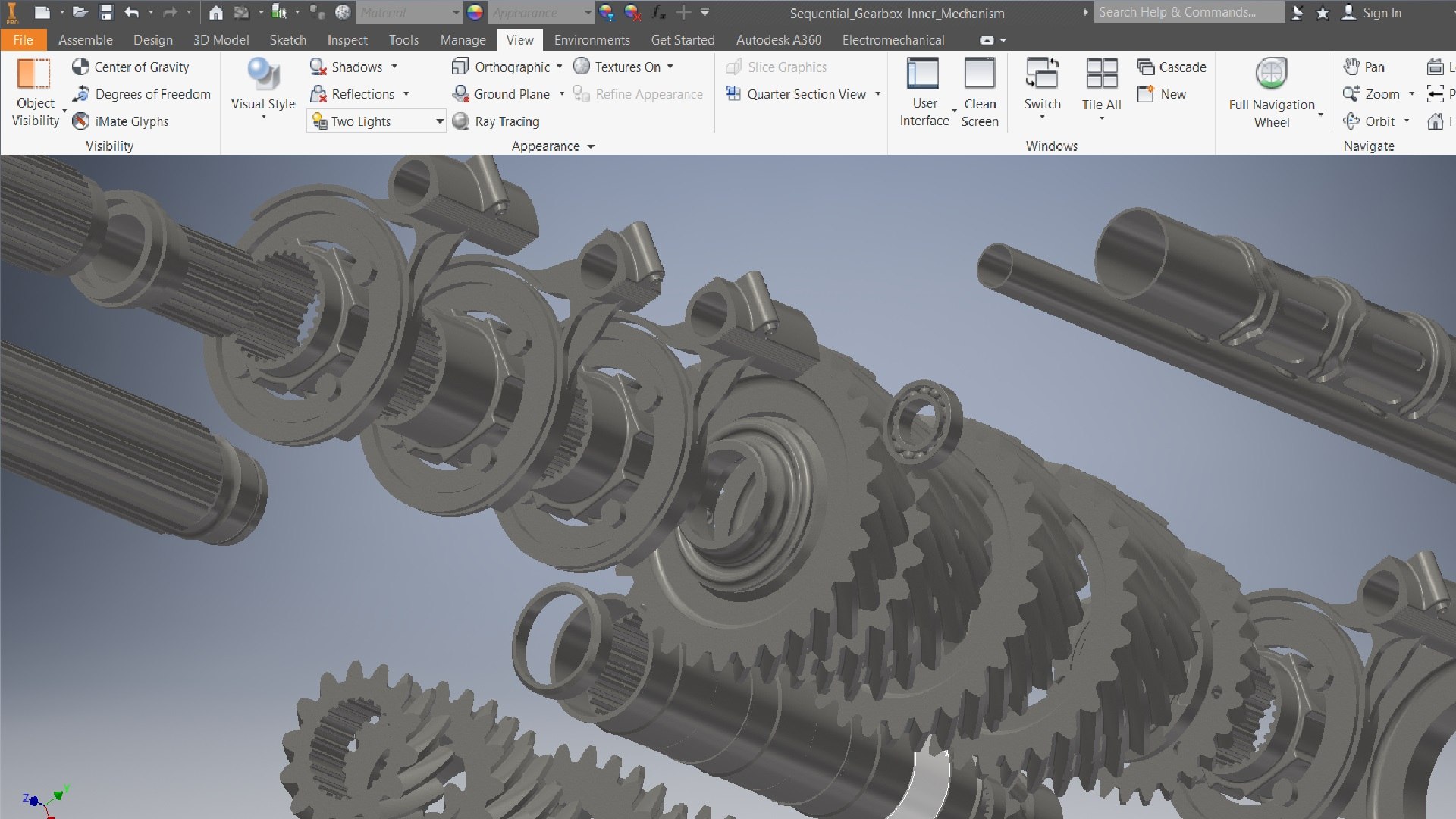Expand the Ground Plane dropdown arrow
Screen dimensions: 1456x819
pyautogui.click(x=562, y=94)
